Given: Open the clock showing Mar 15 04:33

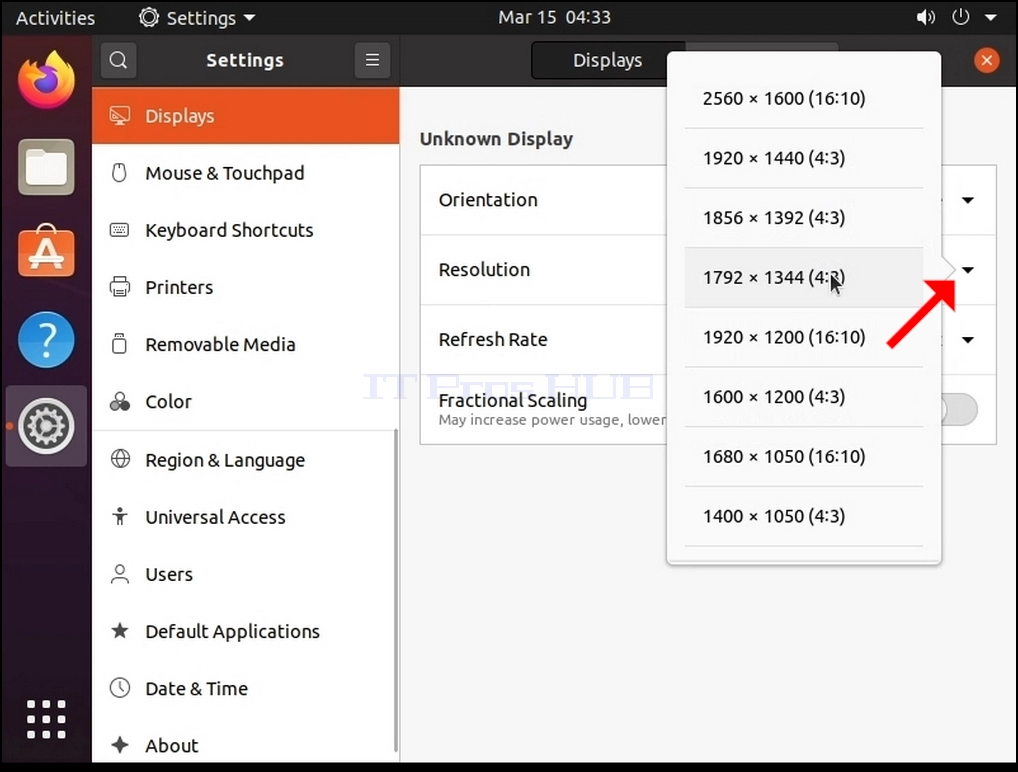Looking at the screenshot, I should pyautogui.click(x=554, y=17).
